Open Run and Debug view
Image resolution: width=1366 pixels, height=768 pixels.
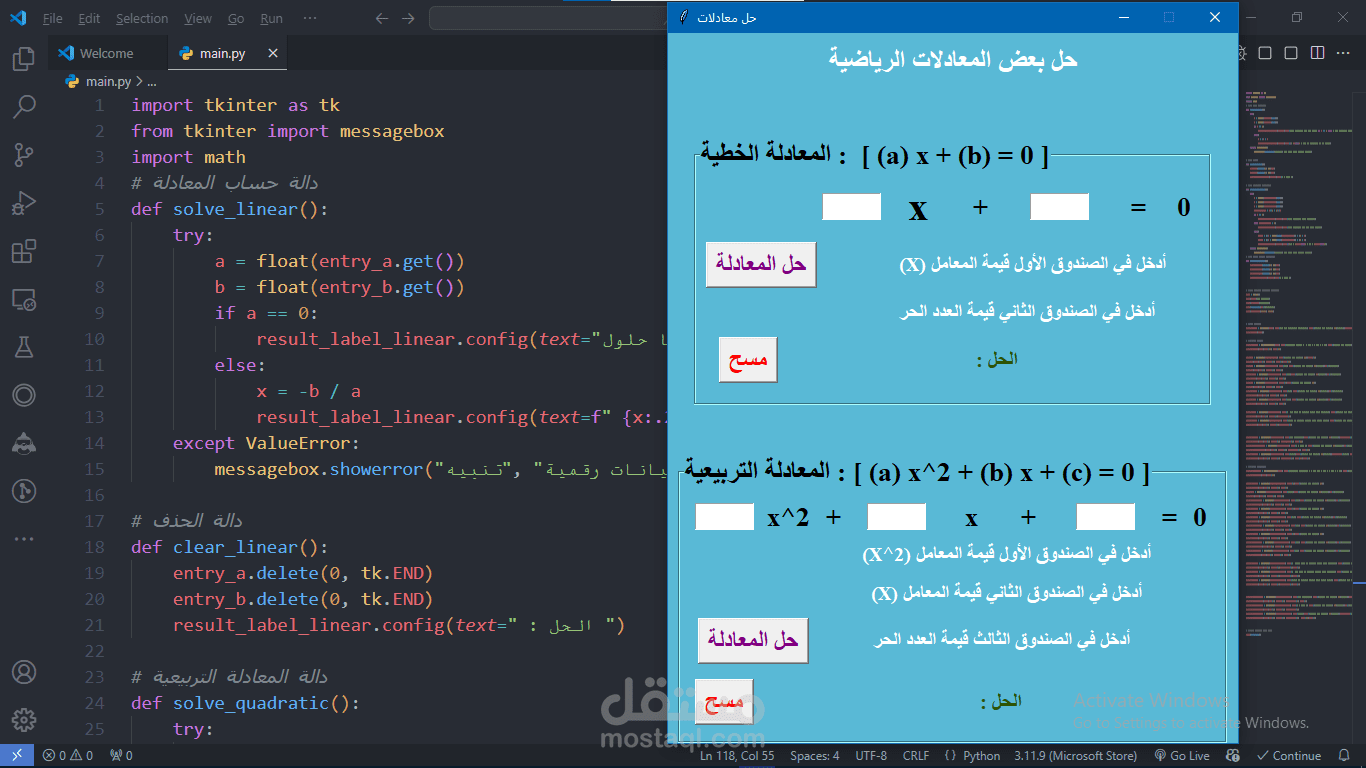click(24, 203)
